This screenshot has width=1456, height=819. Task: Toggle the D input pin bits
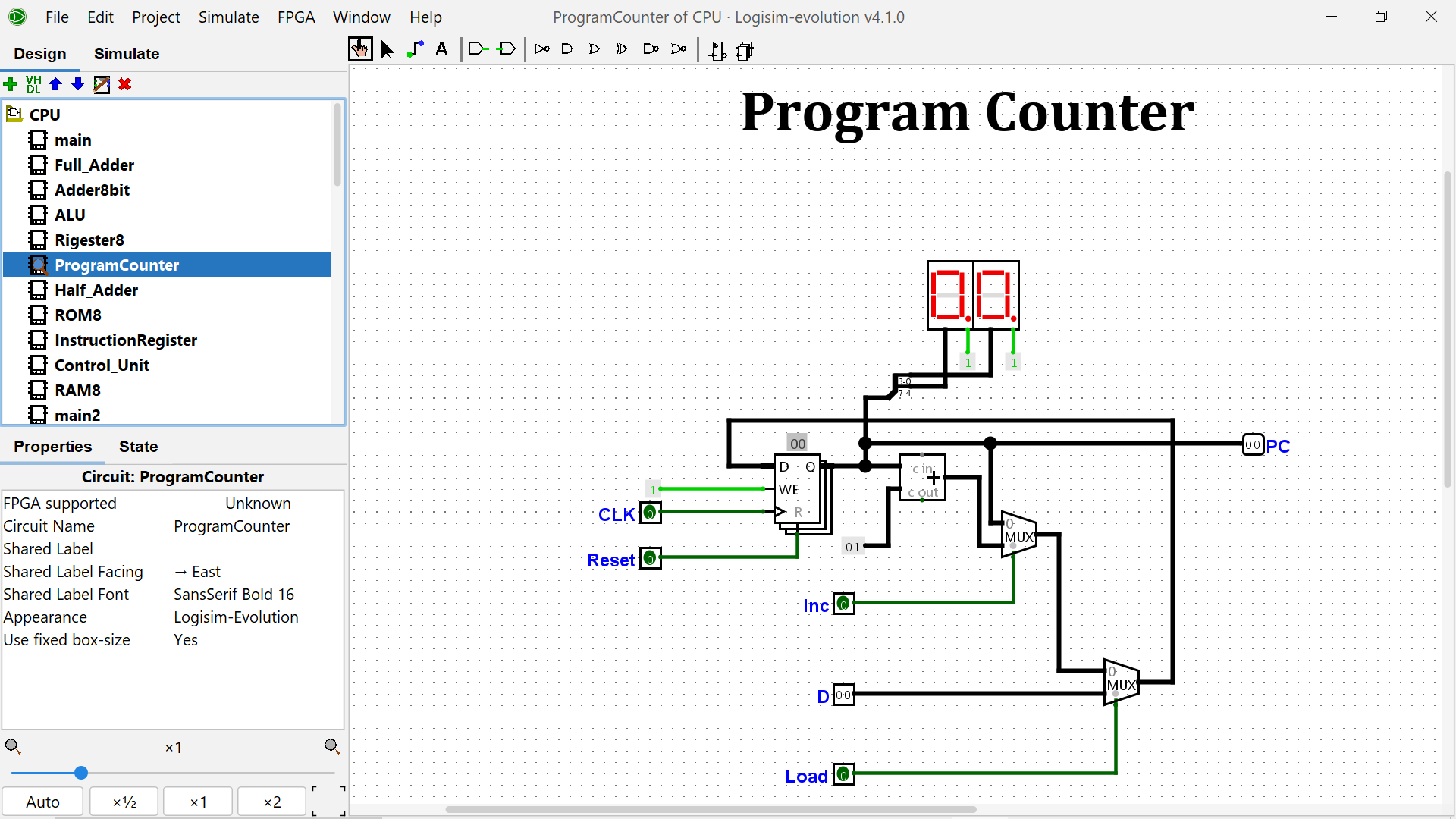844,695
